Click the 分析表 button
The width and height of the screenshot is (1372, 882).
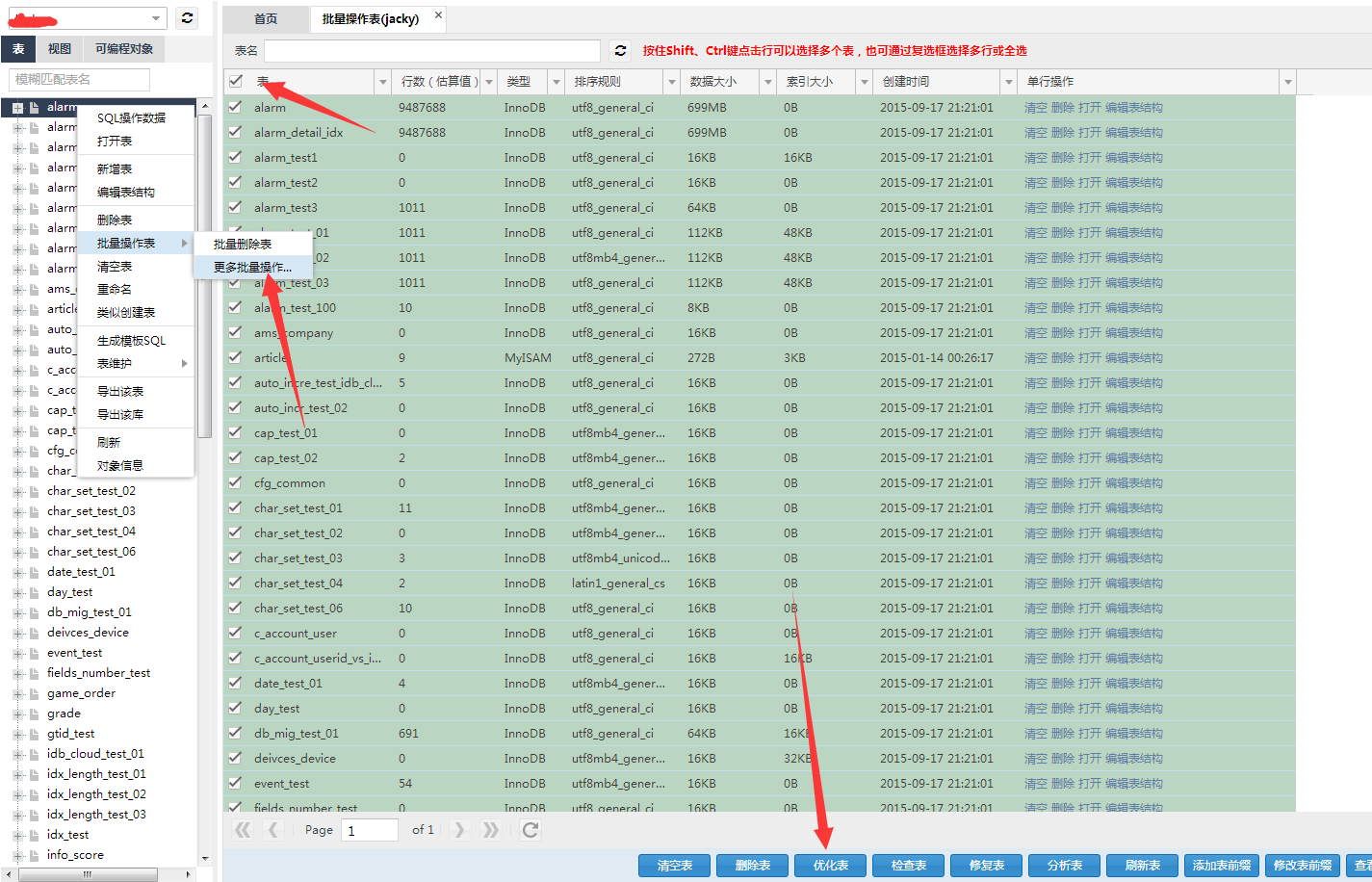pyautogui.click(x=1064, y=866)
